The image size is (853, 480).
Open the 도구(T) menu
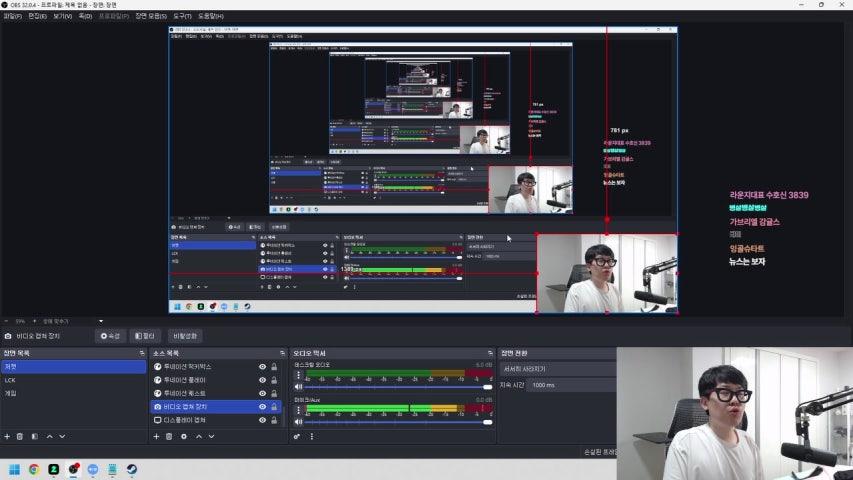(182, 16)
